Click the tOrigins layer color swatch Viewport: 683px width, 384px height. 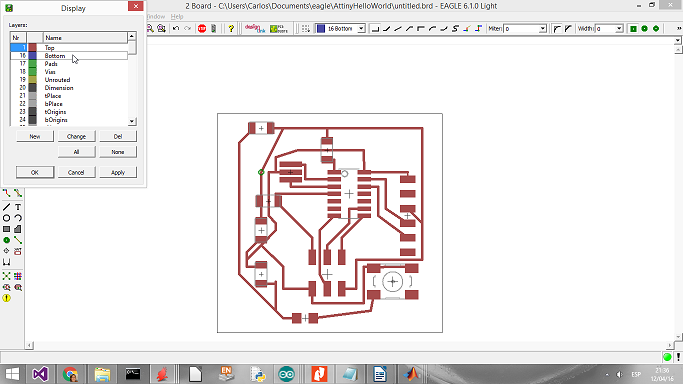33,112
